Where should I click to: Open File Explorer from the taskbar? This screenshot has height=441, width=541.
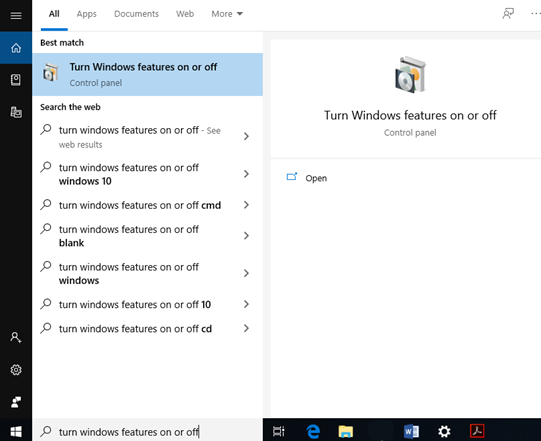345,431
